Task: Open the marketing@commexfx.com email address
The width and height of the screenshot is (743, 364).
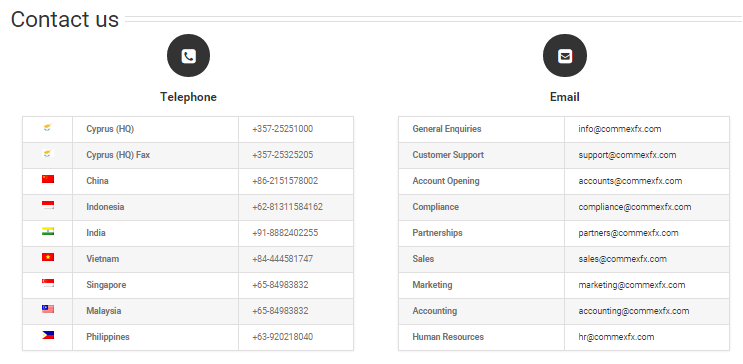Action: pos(631,285)
